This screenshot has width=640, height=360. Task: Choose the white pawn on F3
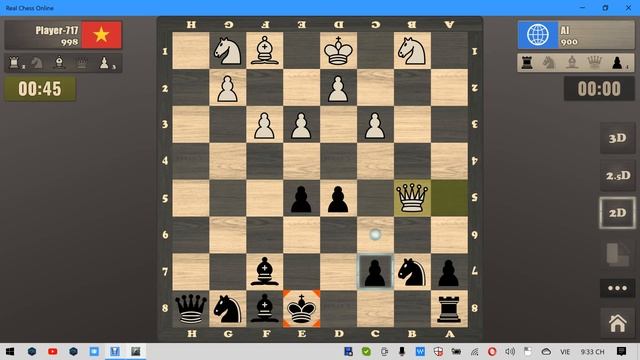tap(264, 125)
